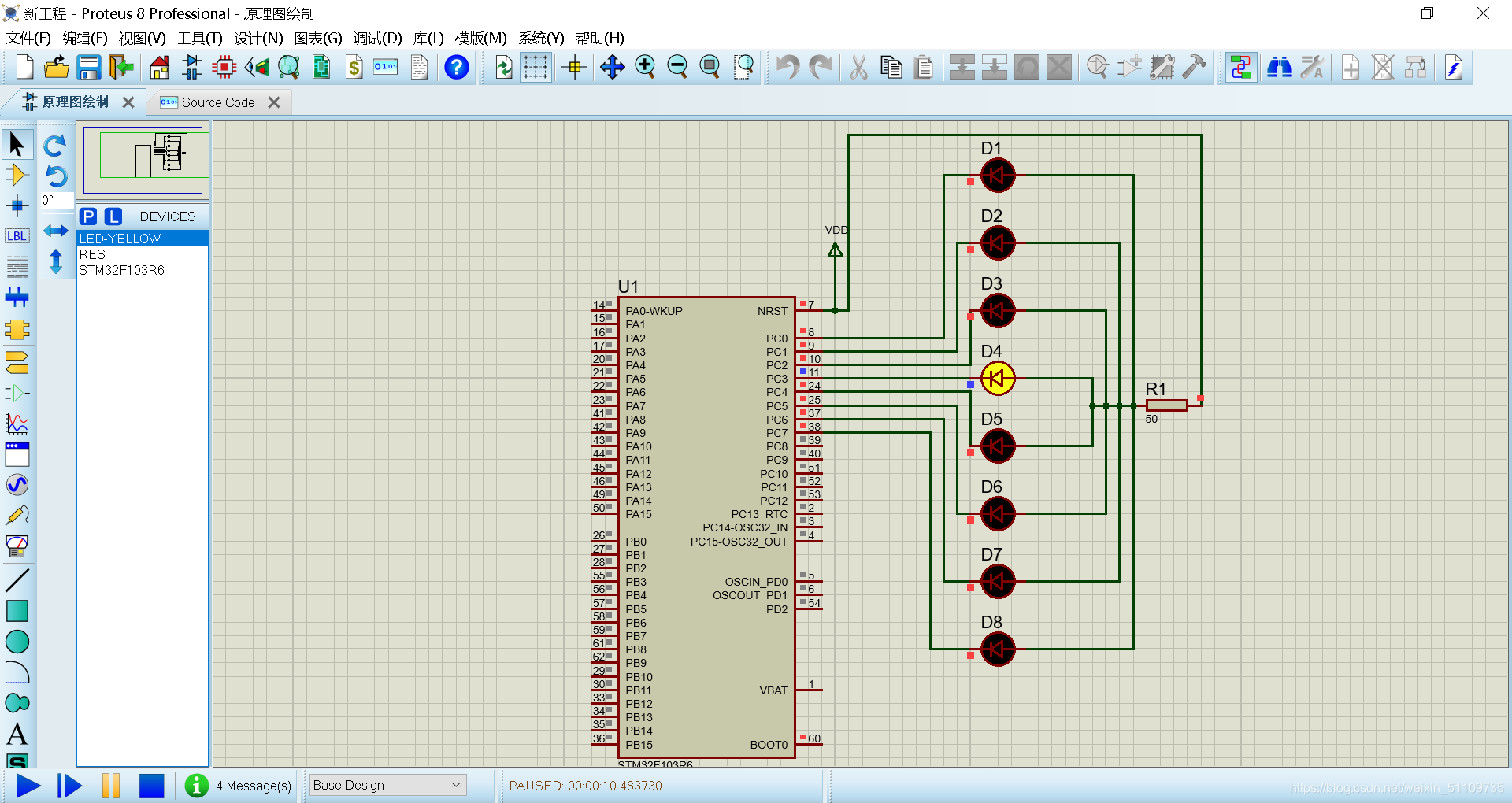Click the rotation angle input field
The image size is (1512, 803).
[56, 200]
